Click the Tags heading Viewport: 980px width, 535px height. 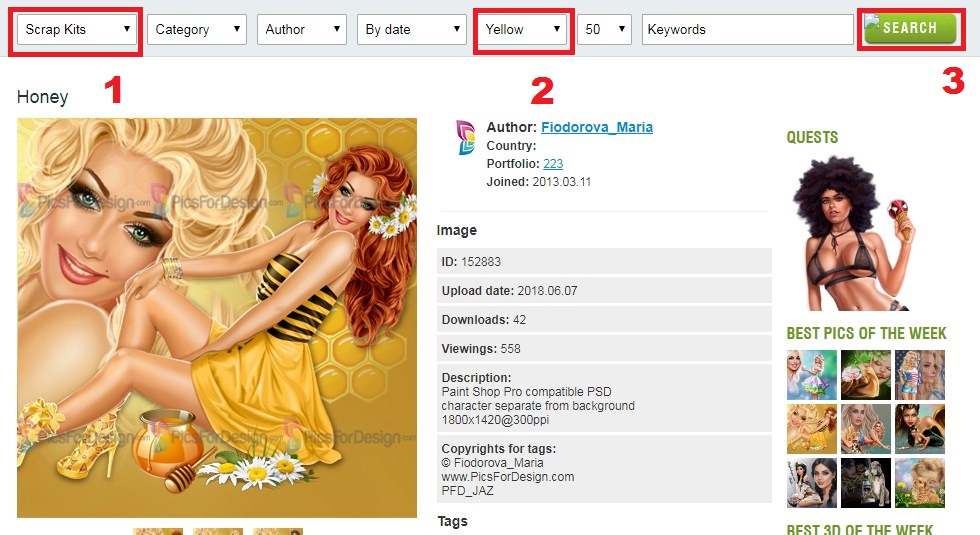[x=452, y=521]
